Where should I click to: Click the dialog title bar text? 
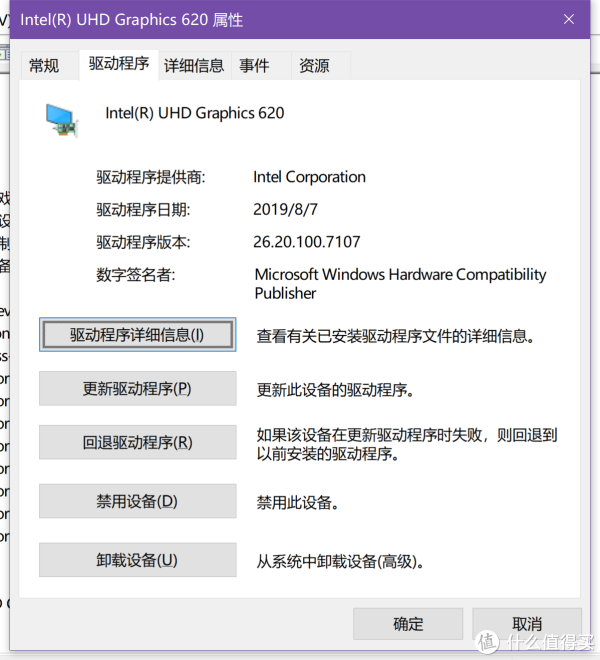click(x=132, y=20)
